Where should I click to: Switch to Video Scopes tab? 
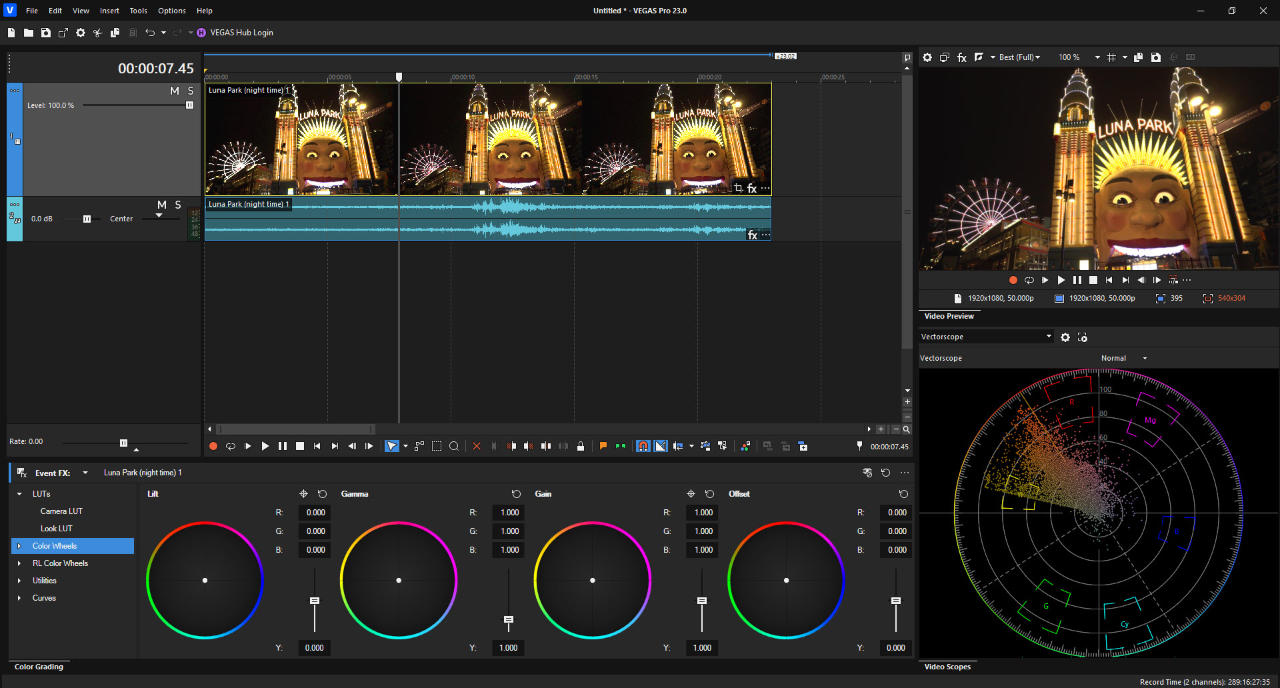click(x=947, y=666)
